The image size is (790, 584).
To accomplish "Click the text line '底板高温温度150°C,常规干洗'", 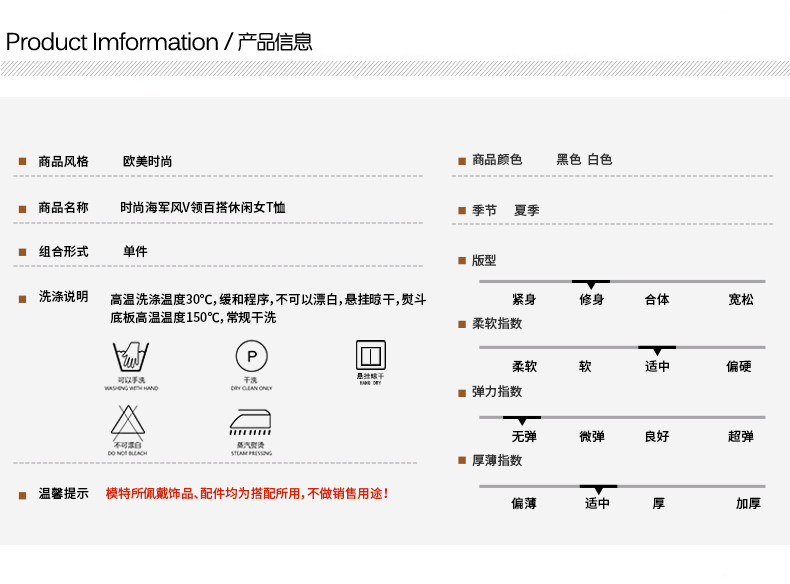I will click(x=193, y=318).
